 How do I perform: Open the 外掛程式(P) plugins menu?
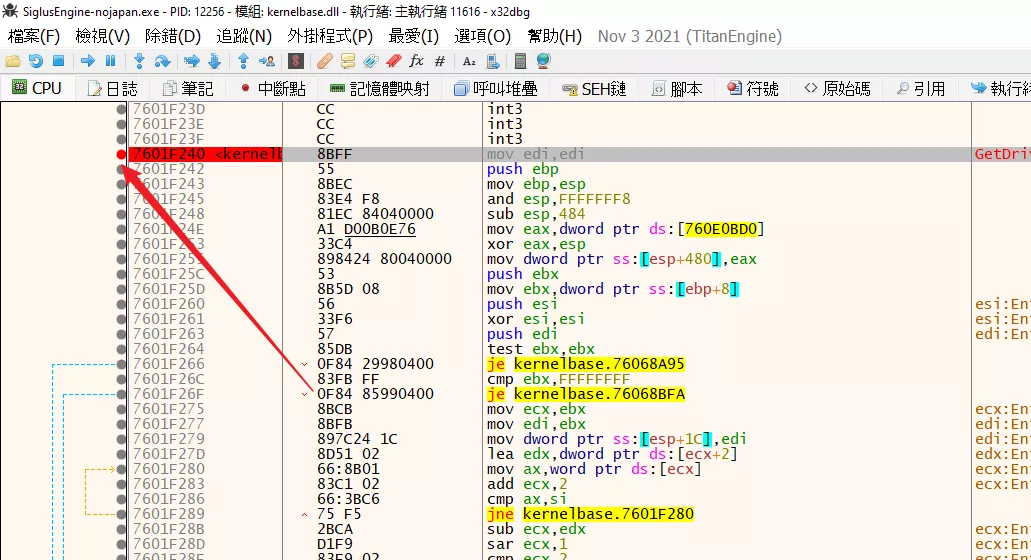330,36
